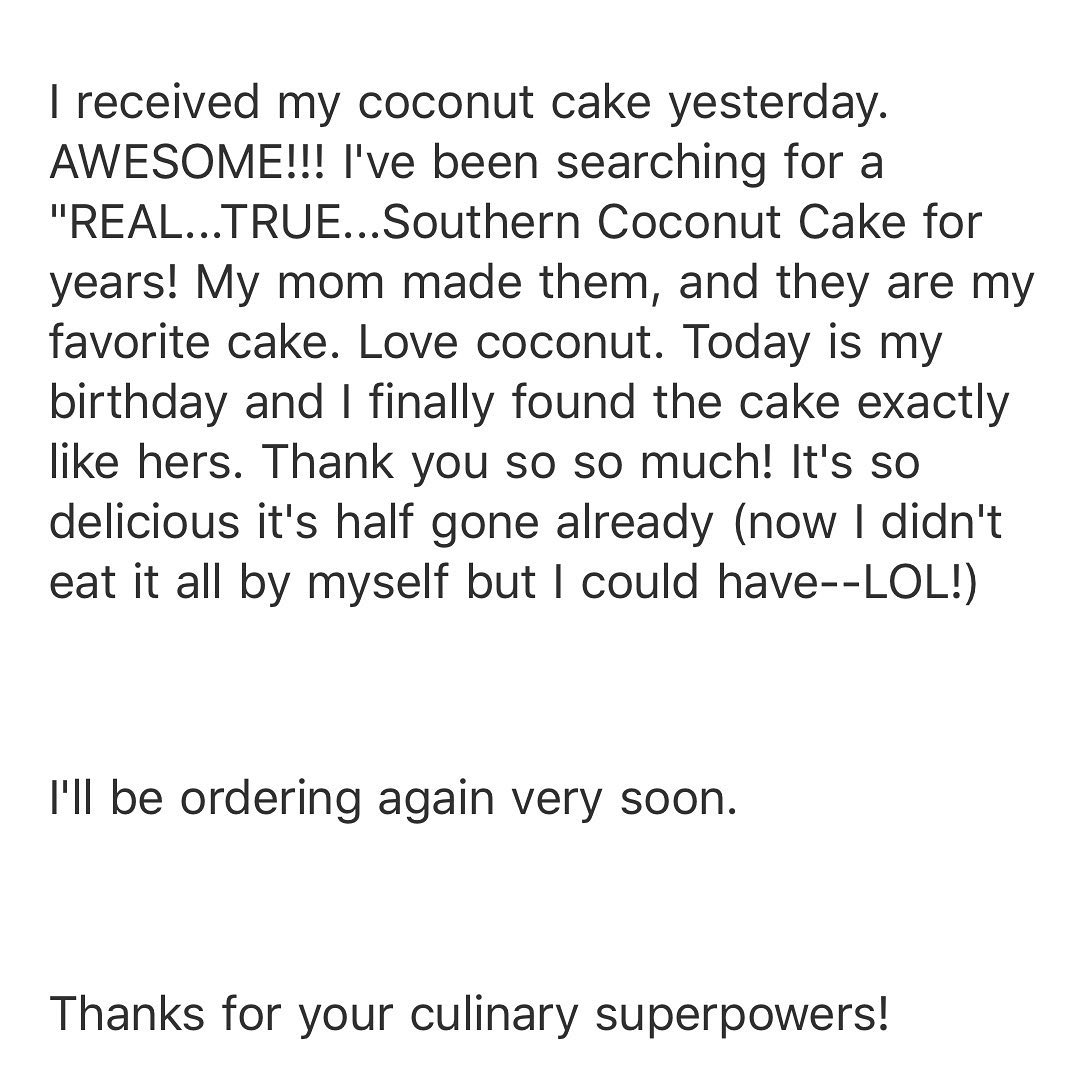Image resolution: width=1092 pixels, height=1092 pixels.
Task: Click the word "Southern" in the review
Action: [x=481, y=222]
